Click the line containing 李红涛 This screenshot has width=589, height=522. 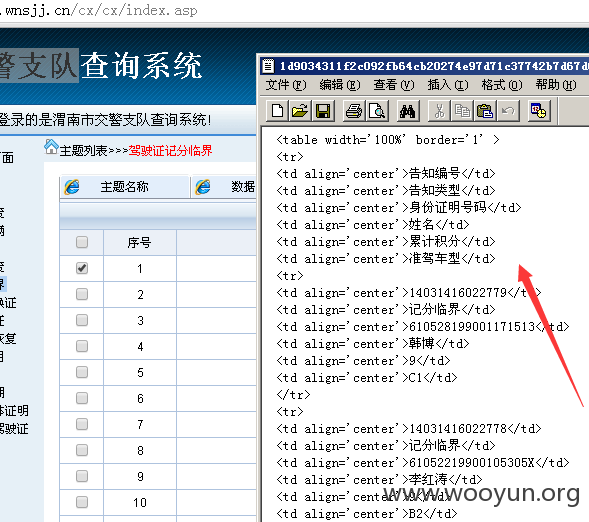point(379,479)
